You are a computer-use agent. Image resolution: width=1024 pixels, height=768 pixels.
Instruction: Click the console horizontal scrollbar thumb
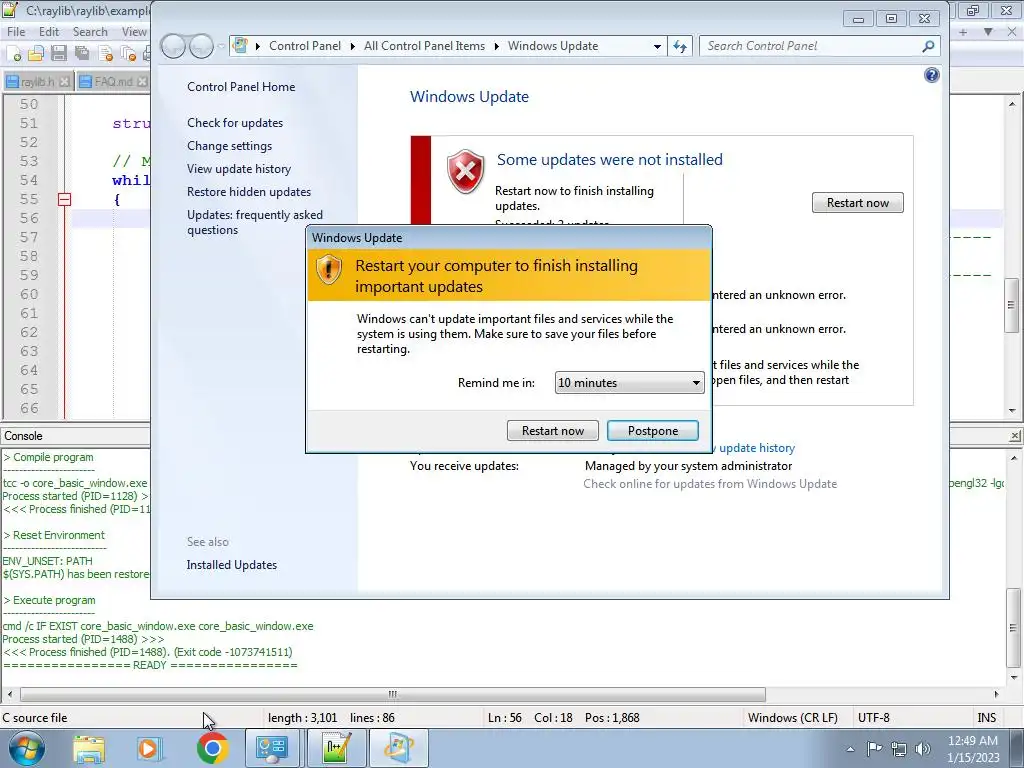click(x=392, y=694)
